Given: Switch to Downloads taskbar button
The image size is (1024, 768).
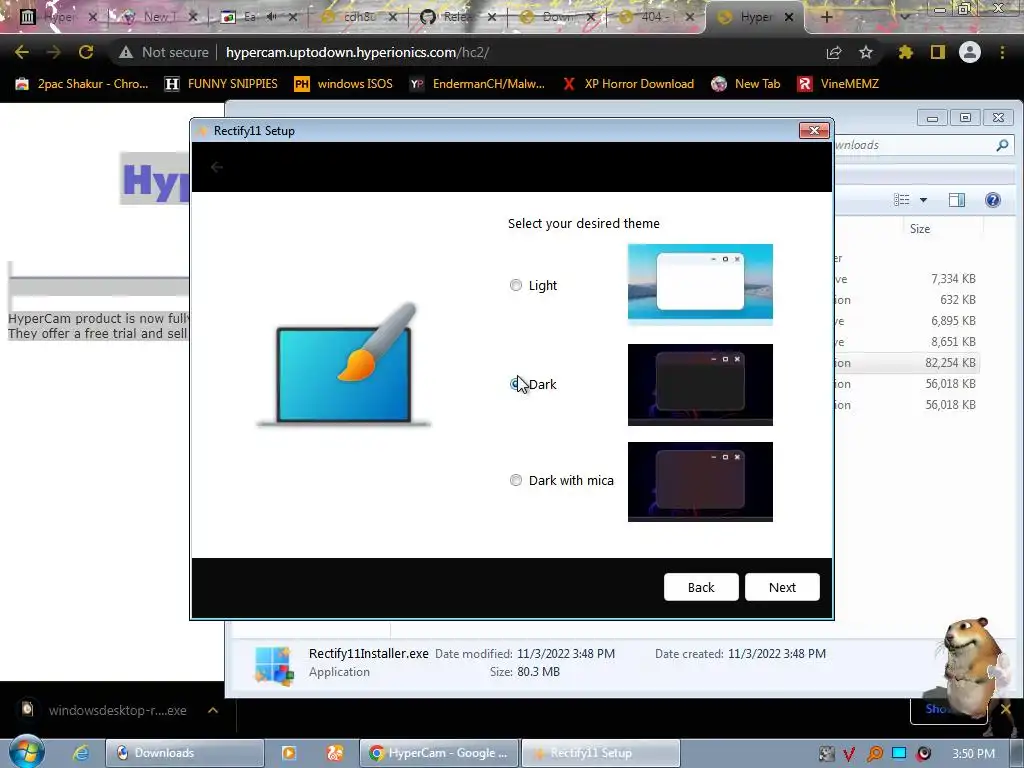Looking at the screenshot, I should pos(185,753).
